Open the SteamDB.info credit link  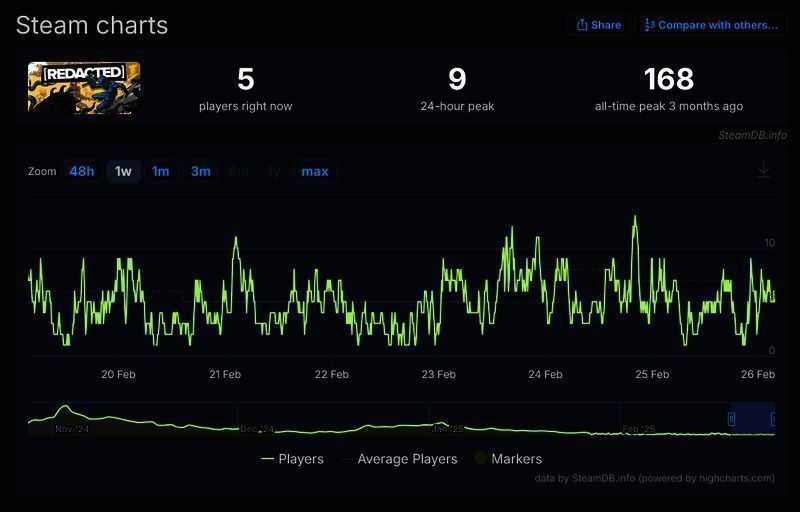pos(599,479)
